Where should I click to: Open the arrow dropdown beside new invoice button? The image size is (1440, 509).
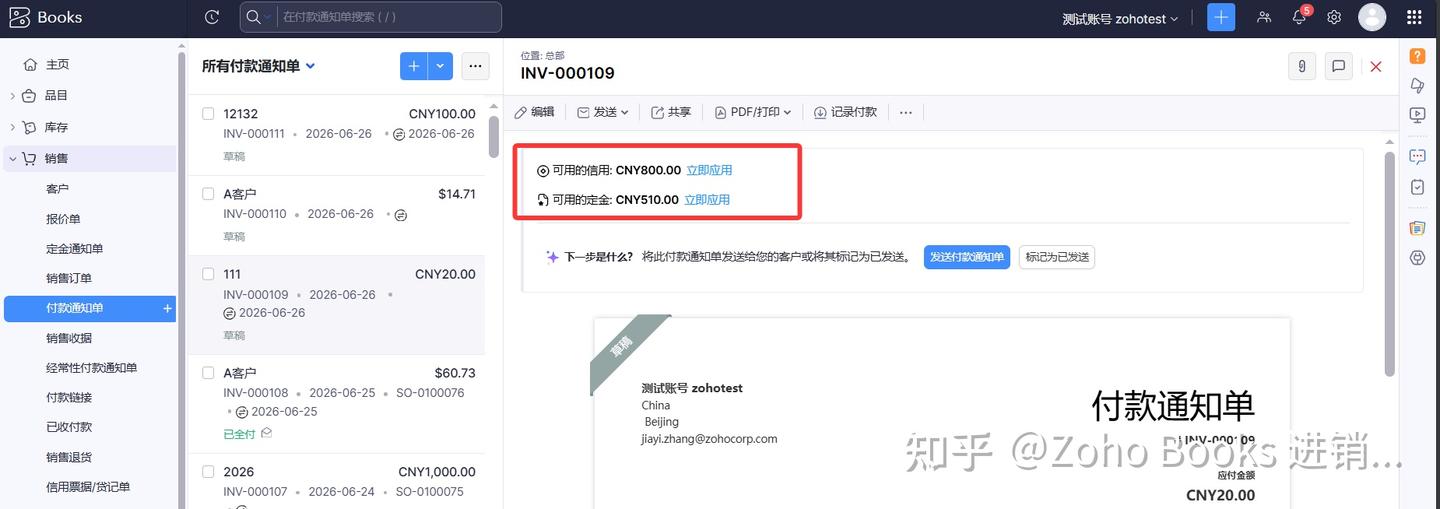441,66
